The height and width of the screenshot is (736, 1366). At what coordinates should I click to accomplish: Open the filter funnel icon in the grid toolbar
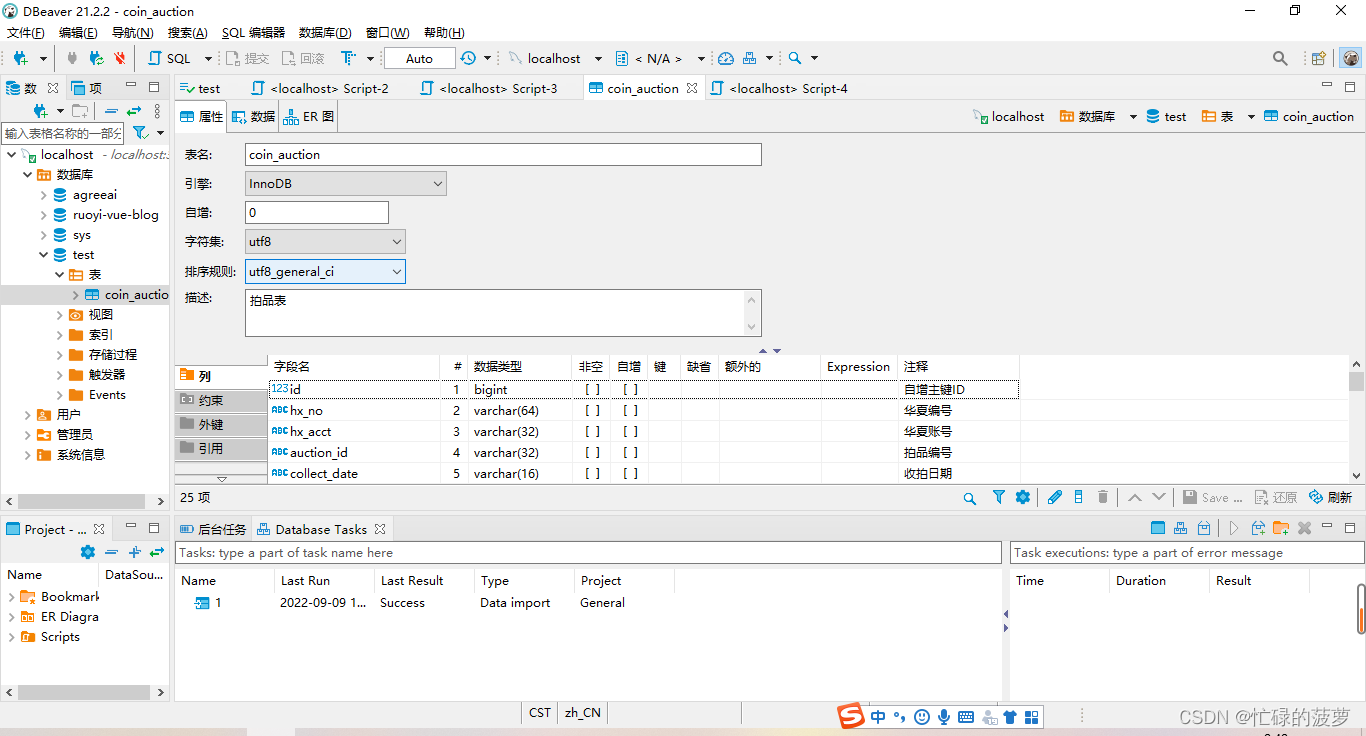pos(998,497)
